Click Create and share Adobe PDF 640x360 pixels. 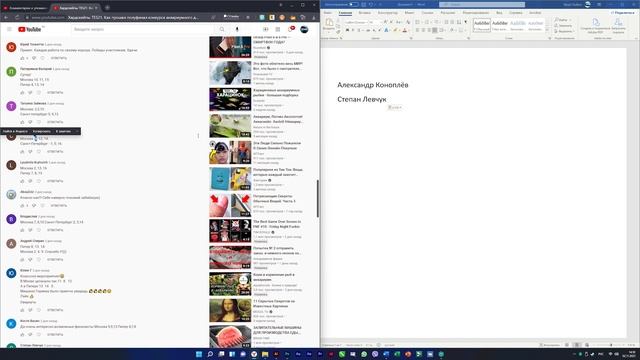[x=596, y=25]
